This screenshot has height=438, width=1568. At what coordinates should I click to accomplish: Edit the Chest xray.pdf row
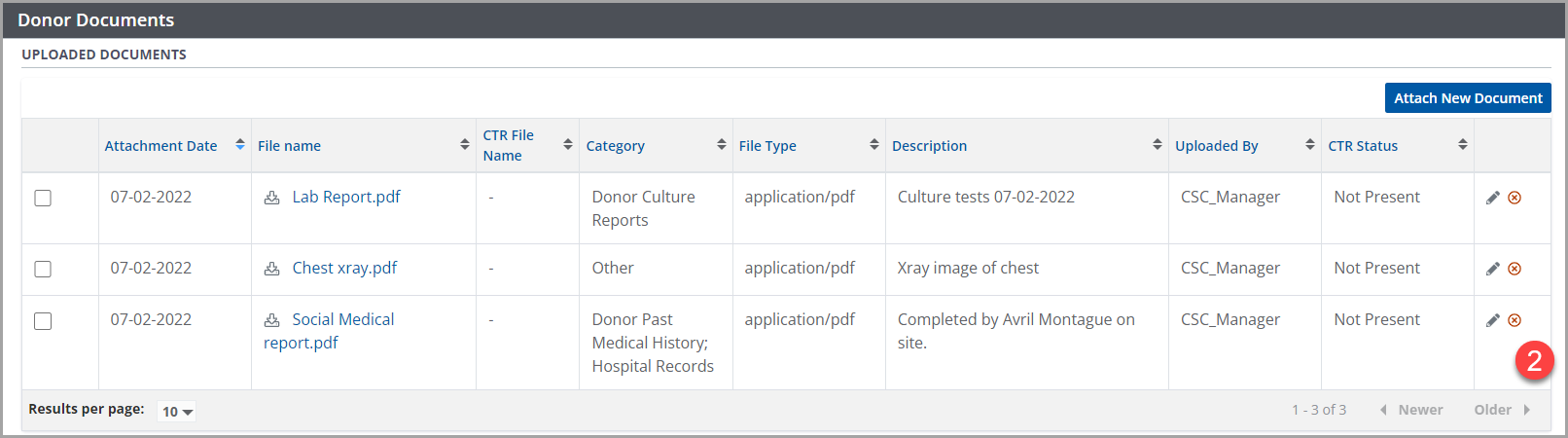pos(1492,269)
